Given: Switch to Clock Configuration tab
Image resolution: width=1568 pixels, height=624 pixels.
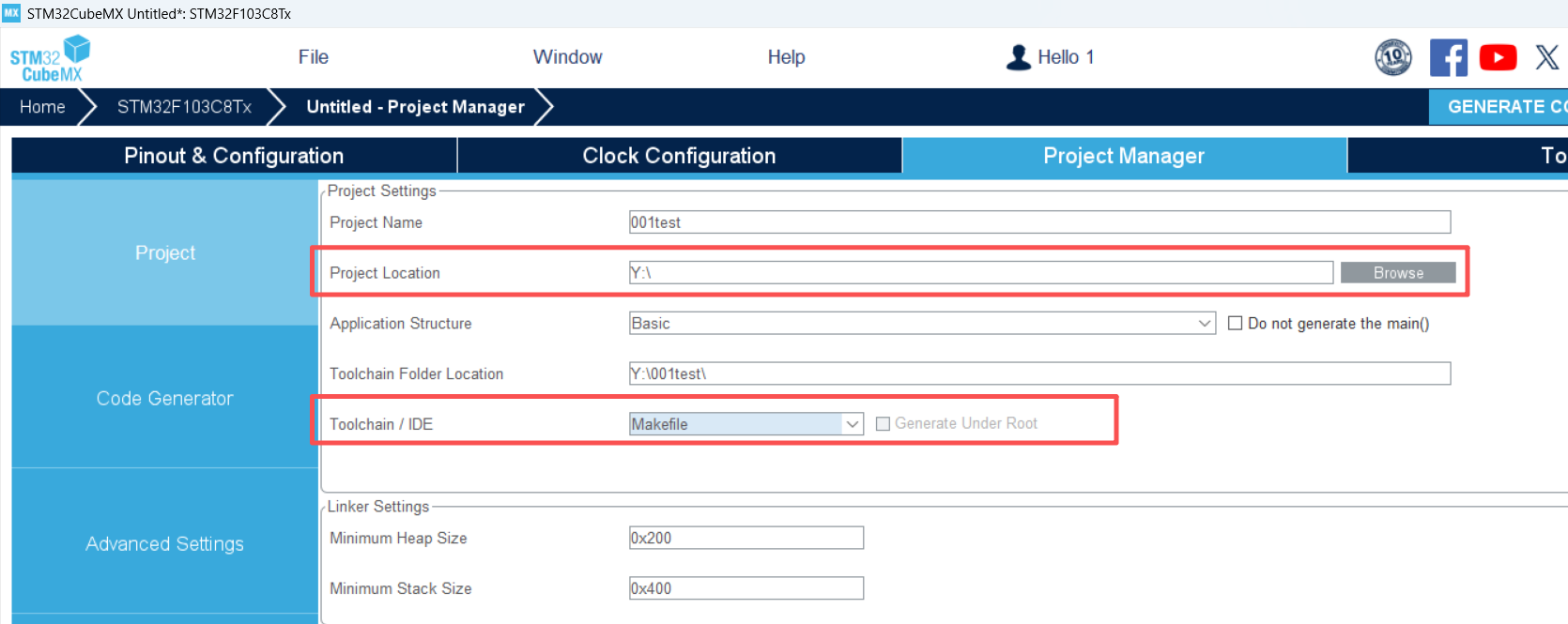Looking at the screenshot, I should [x=679, y=156].
